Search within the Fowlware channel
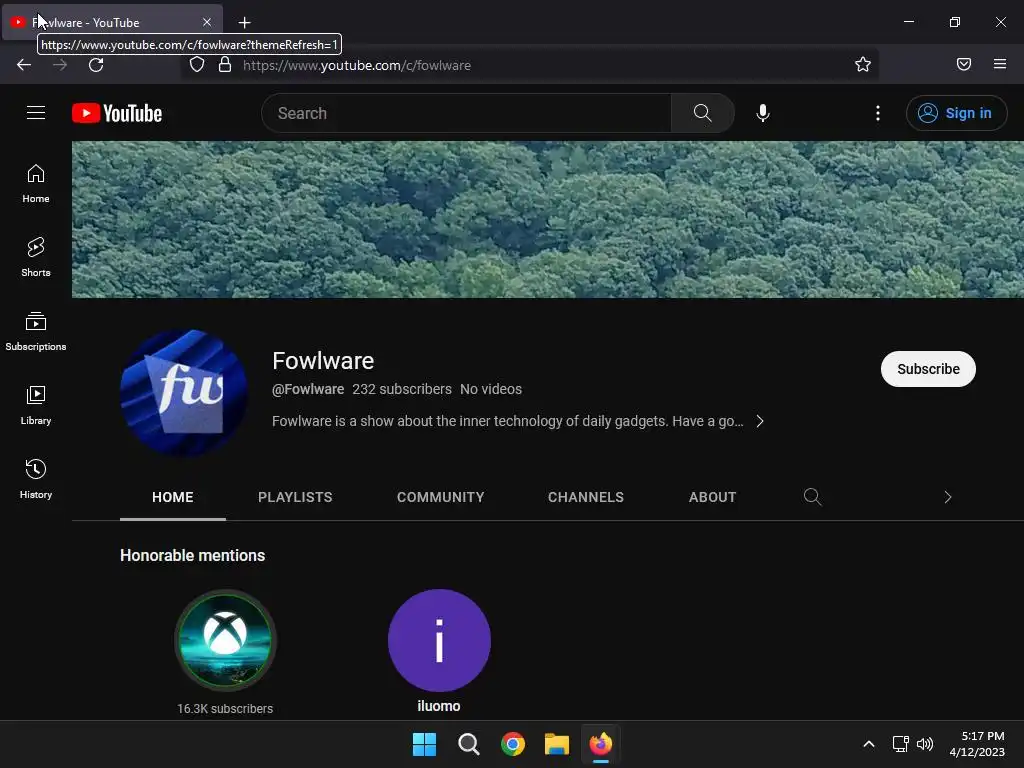The image size is (1024, 768). [812, 497]
